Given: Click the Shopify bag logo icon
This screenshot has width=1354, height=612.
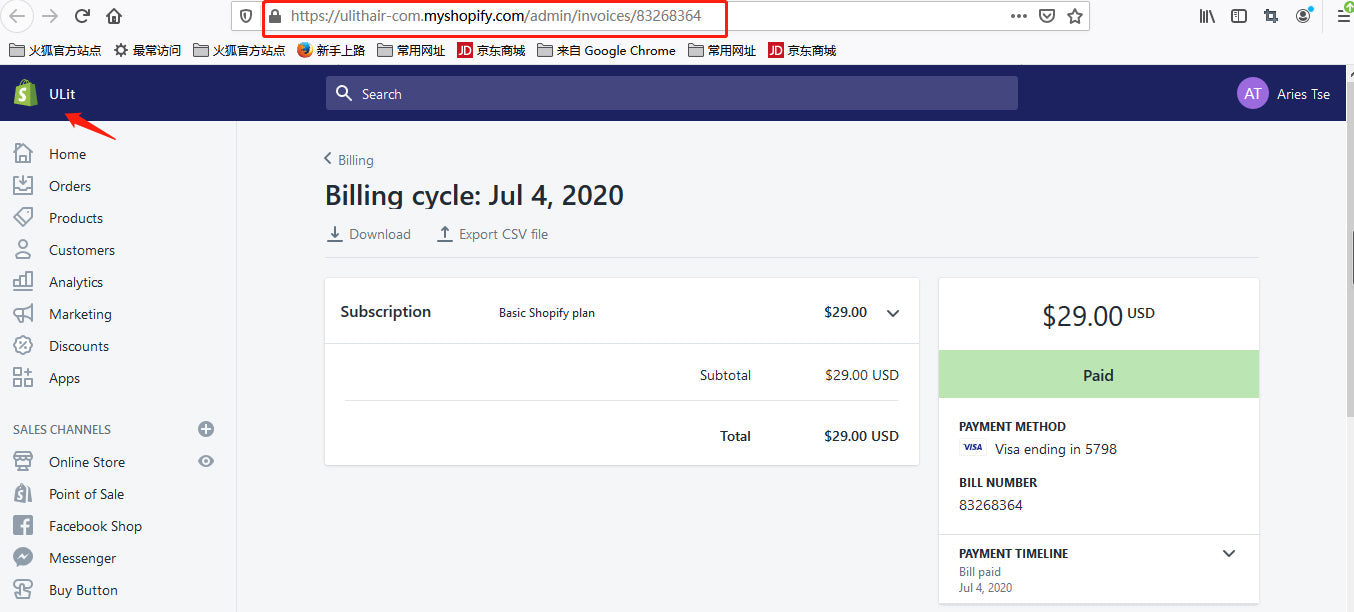Looking at the screenshot, I should (25, 94).
